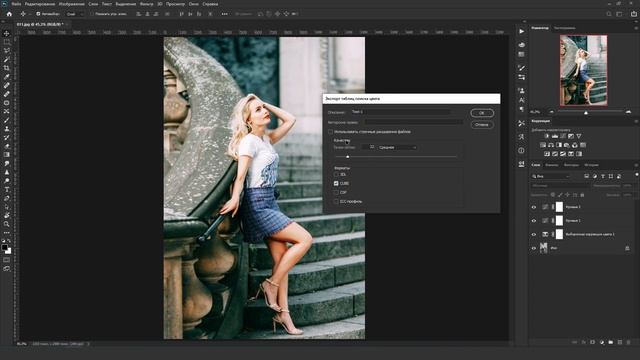Click the foreground color swatch
The width and height of the screenshot is (640, 360).
[x=4, y=247]
